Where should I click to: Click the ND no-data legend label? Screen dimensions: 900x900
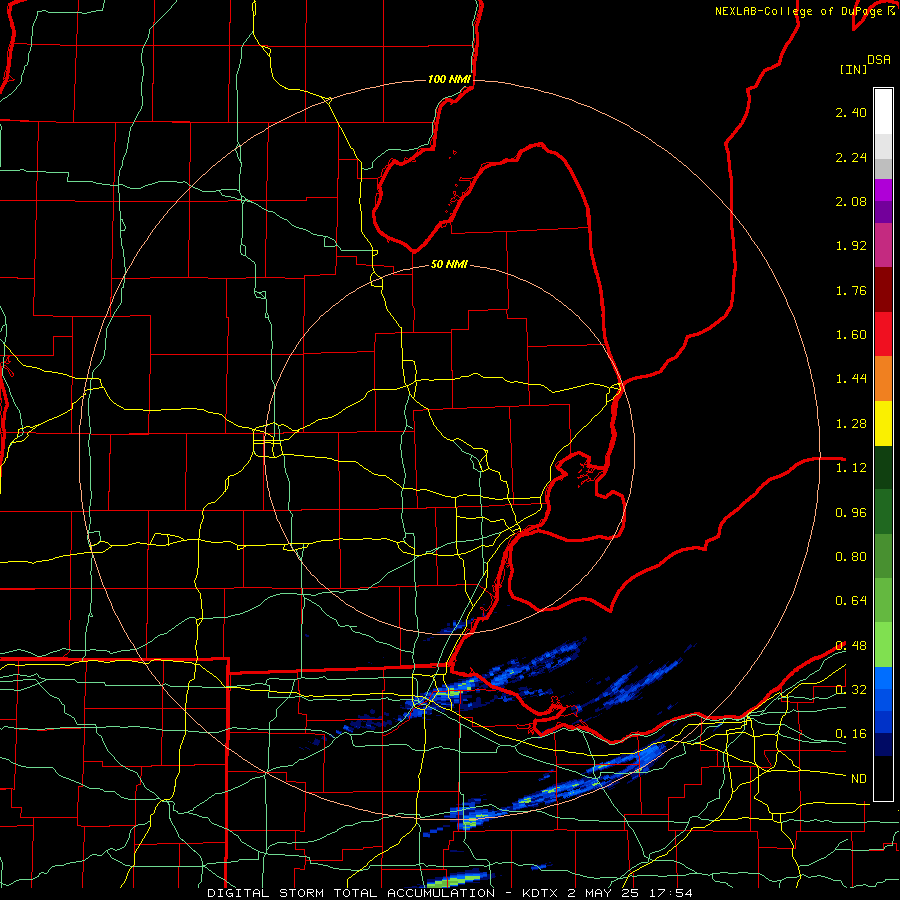click(859, 779)
